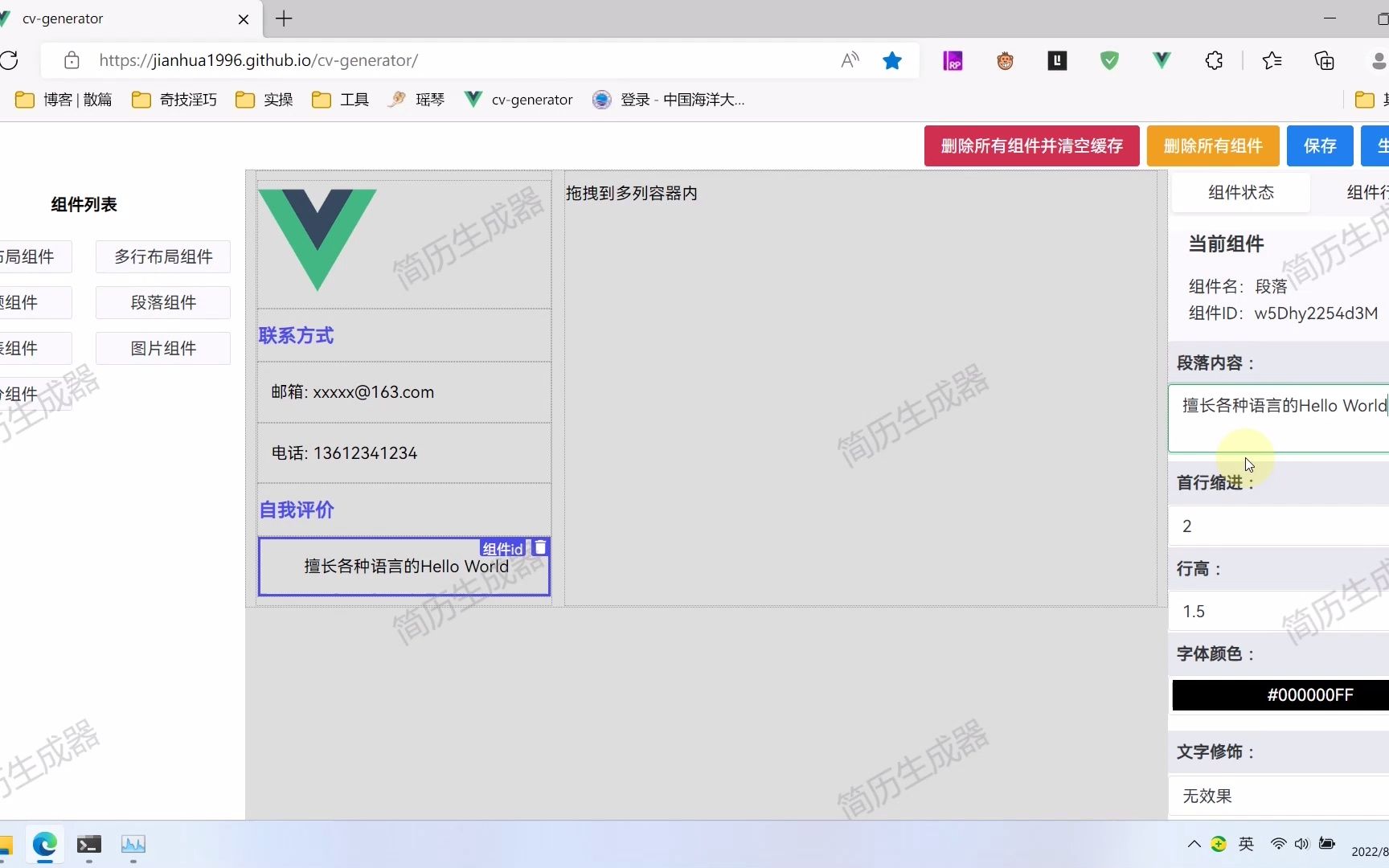Click the battery tray icon

(x=1327, y=844)
